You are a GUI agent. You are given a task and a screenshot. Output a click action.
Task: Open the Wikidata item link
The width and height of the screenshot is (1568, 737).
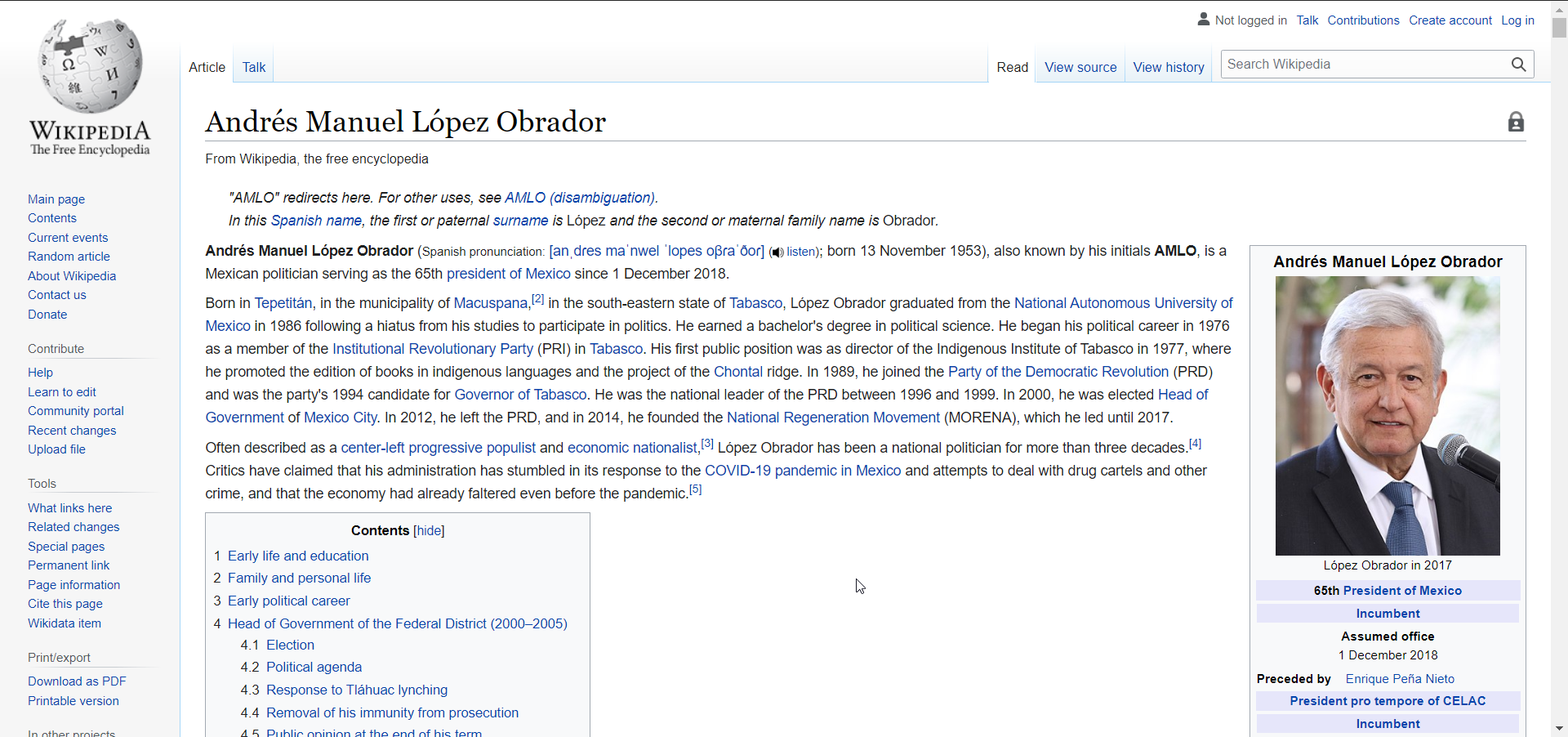point(65,623)
